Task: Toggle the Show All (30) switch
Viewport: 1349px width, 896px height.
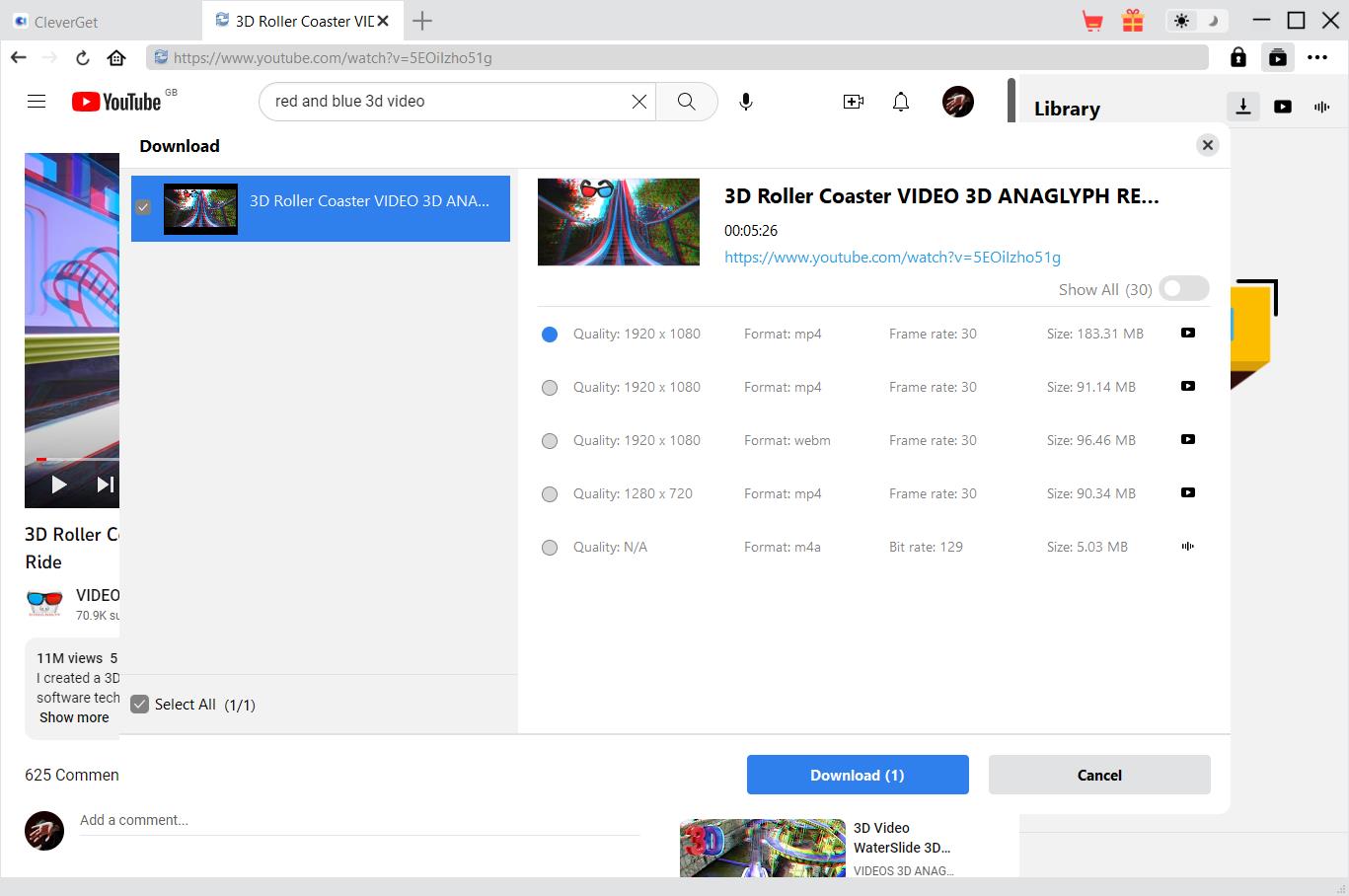Action: point(1183,289)
